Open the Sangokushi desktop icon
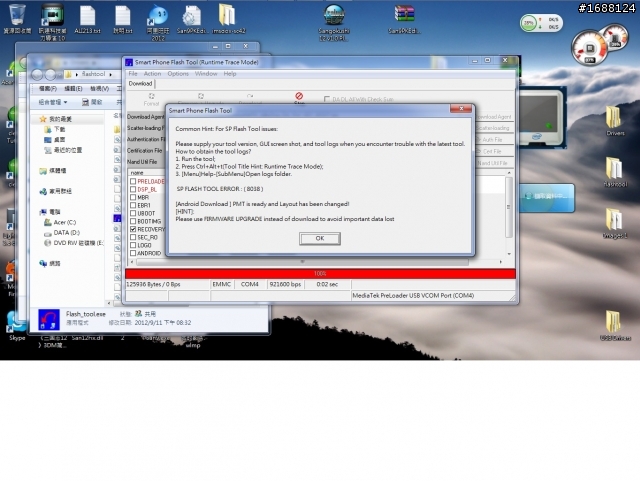 click(x=334, y=22)
